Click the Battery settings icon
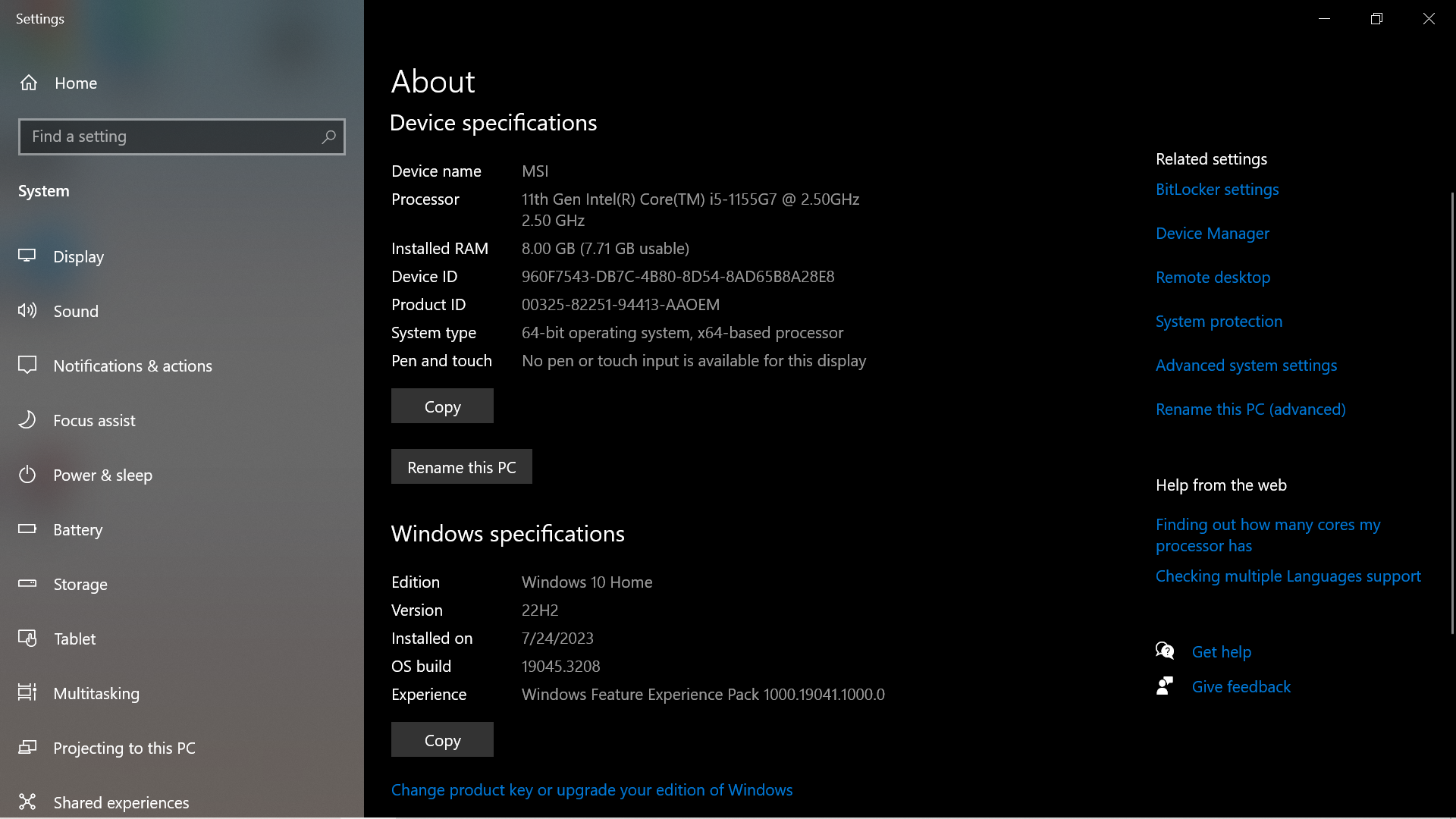Viewport: 1456px width, 819px height. click(x=27, y=529)
